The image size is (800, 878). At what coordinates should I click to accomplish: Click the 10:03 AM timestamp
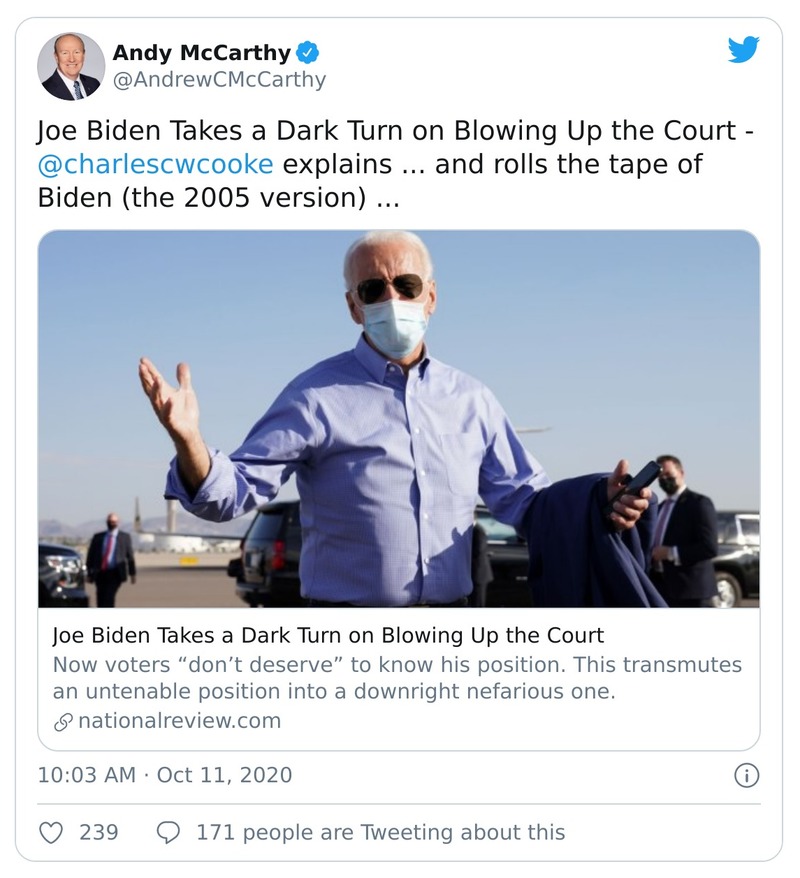coord(86,775)
